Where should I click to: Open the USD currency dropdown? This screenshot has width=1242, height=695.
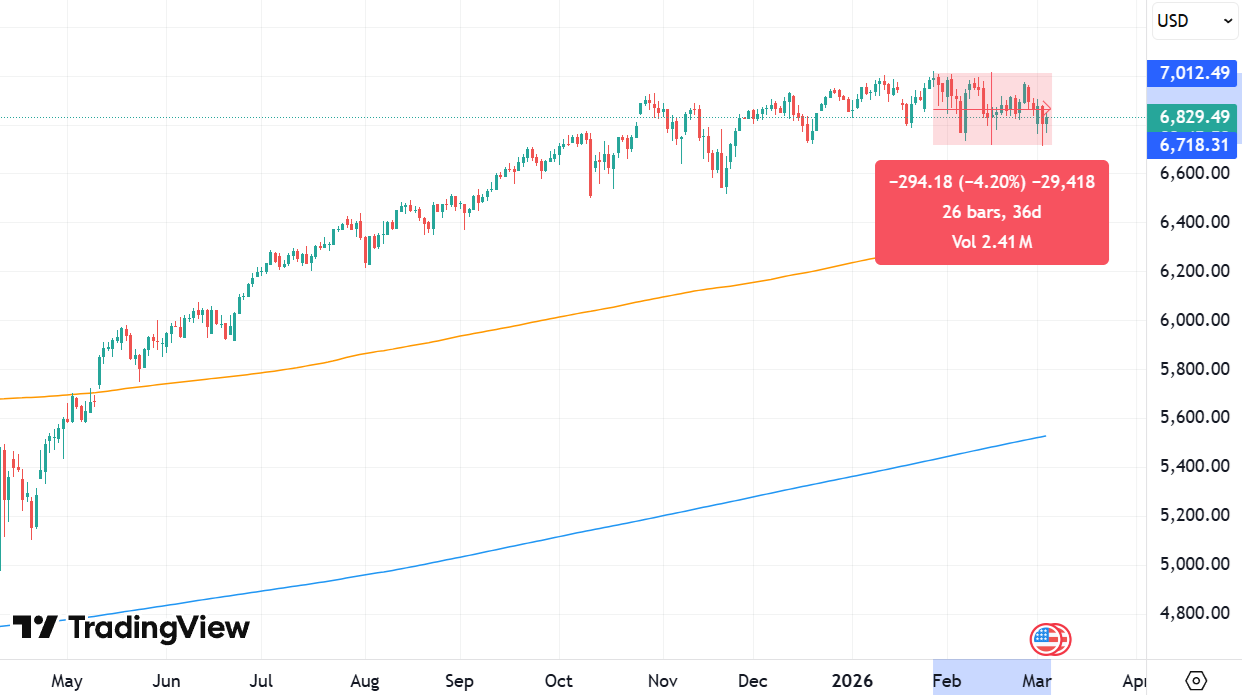pyautogui.click(x=1195, y=20)
